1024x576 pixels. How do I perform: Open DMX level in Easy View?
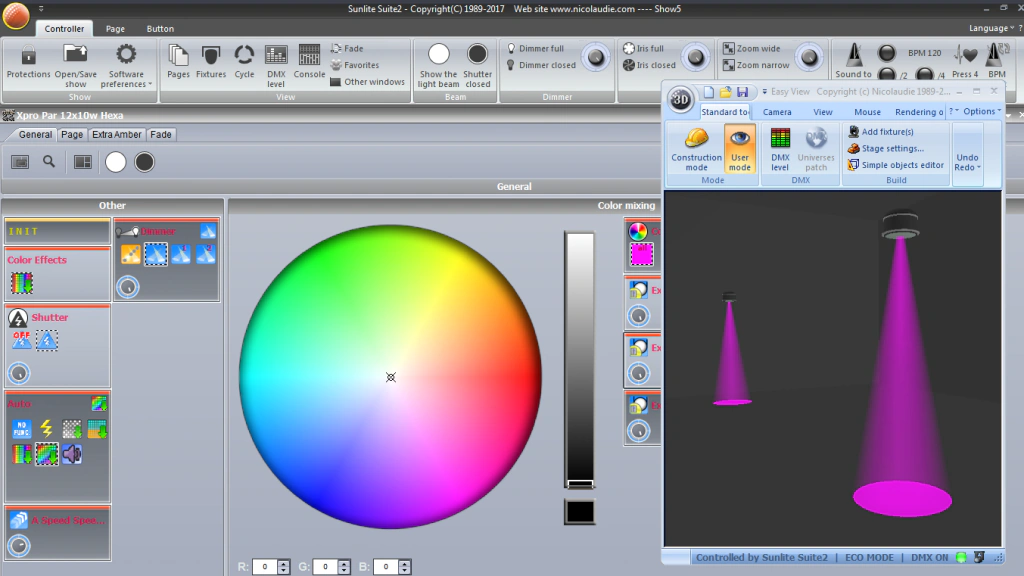(x=780, y=150)
